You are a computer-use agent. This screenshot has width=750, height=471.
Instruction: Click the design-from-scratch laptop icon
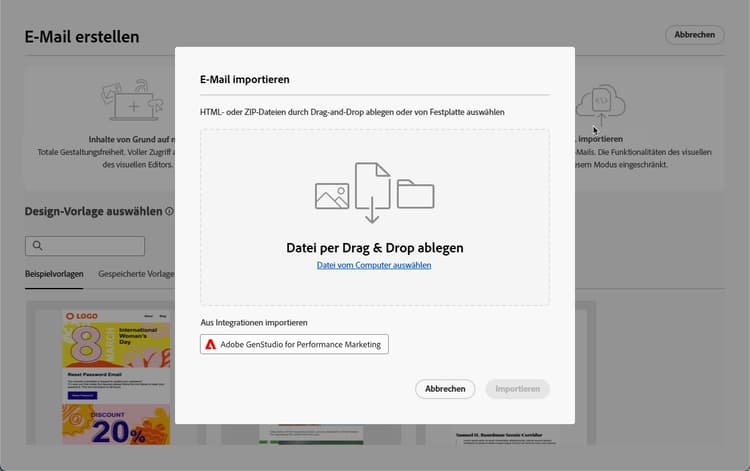click(x=132, y=100)
